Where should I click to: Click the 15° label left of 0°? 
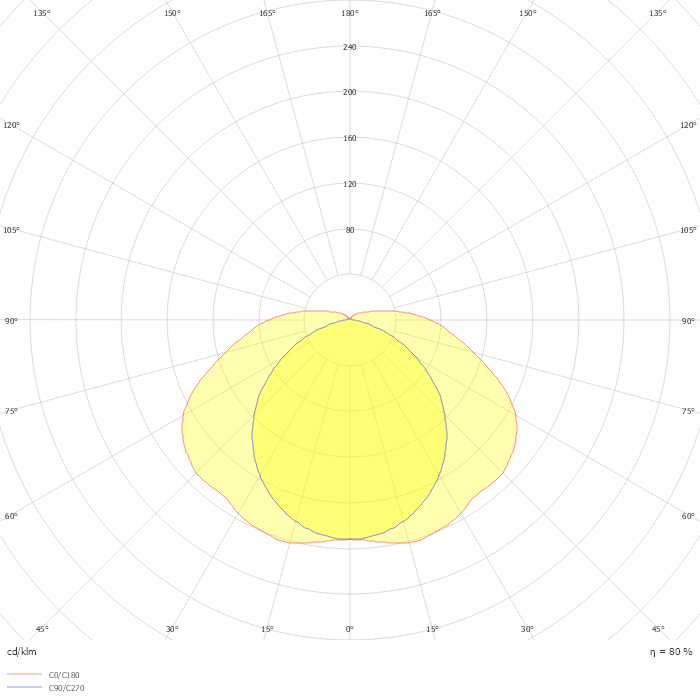coord(267,629)
